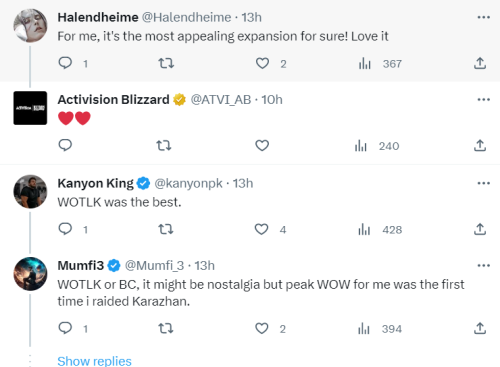500x367 pixels.
Task: Open more options for Halendheime's tweet
Action: [x=483, y=17]
